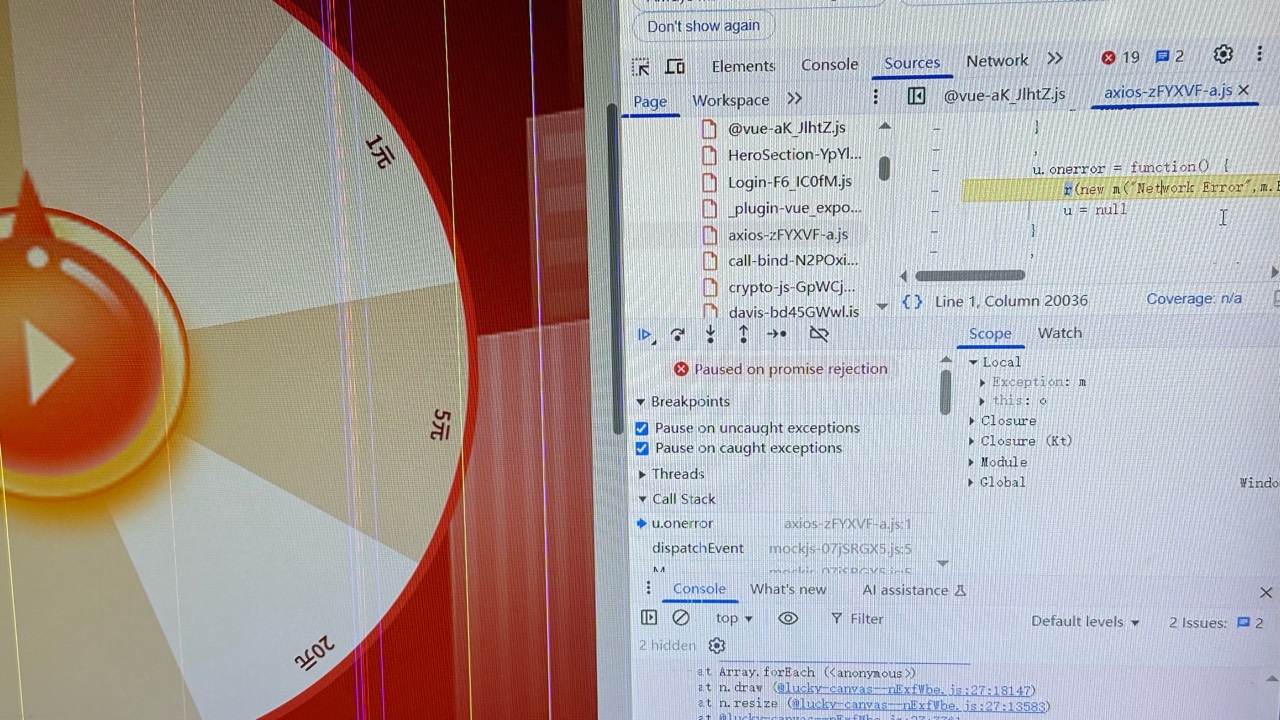Click the blue issues badge next to errors

[1169, 56]
